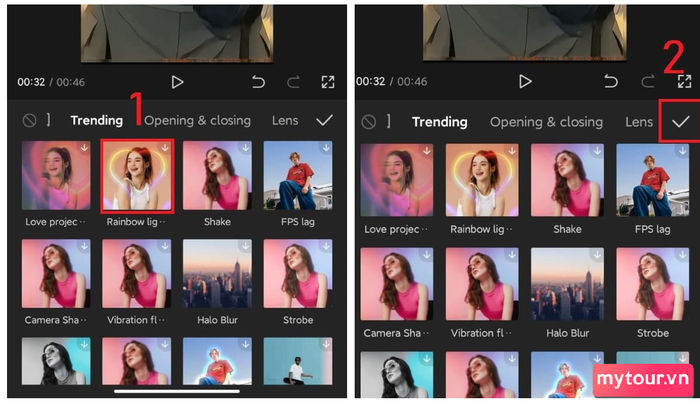
Task: Pick the glowing jumping man effect in the left screen
Action: (217, 361)
